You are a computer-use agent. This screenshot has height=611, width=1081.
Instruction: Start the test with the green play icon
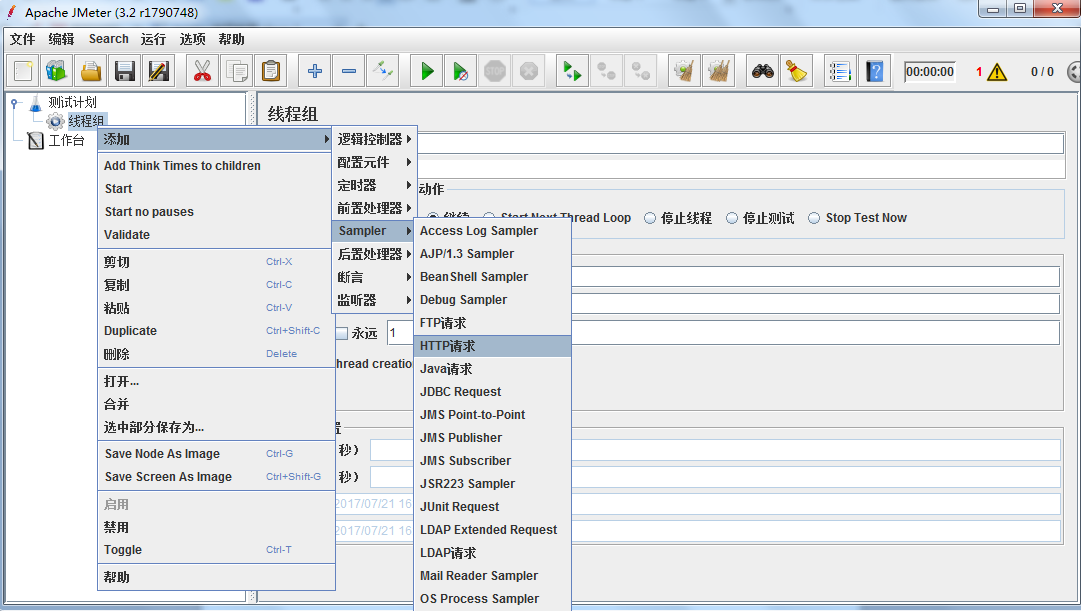(x=427, y=71)
